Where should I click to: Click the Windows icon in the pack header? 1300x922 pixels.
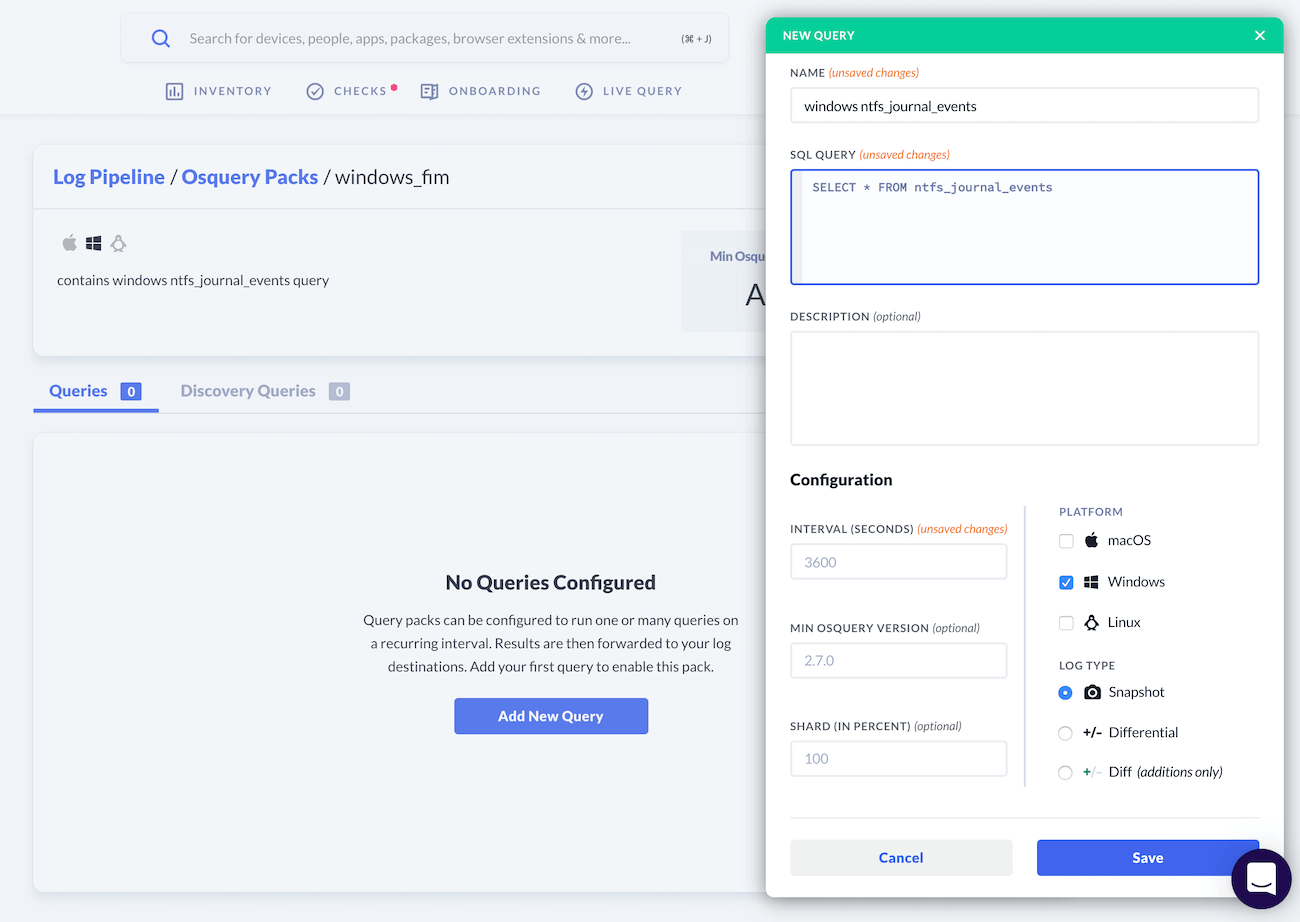[x=93, y=242]
